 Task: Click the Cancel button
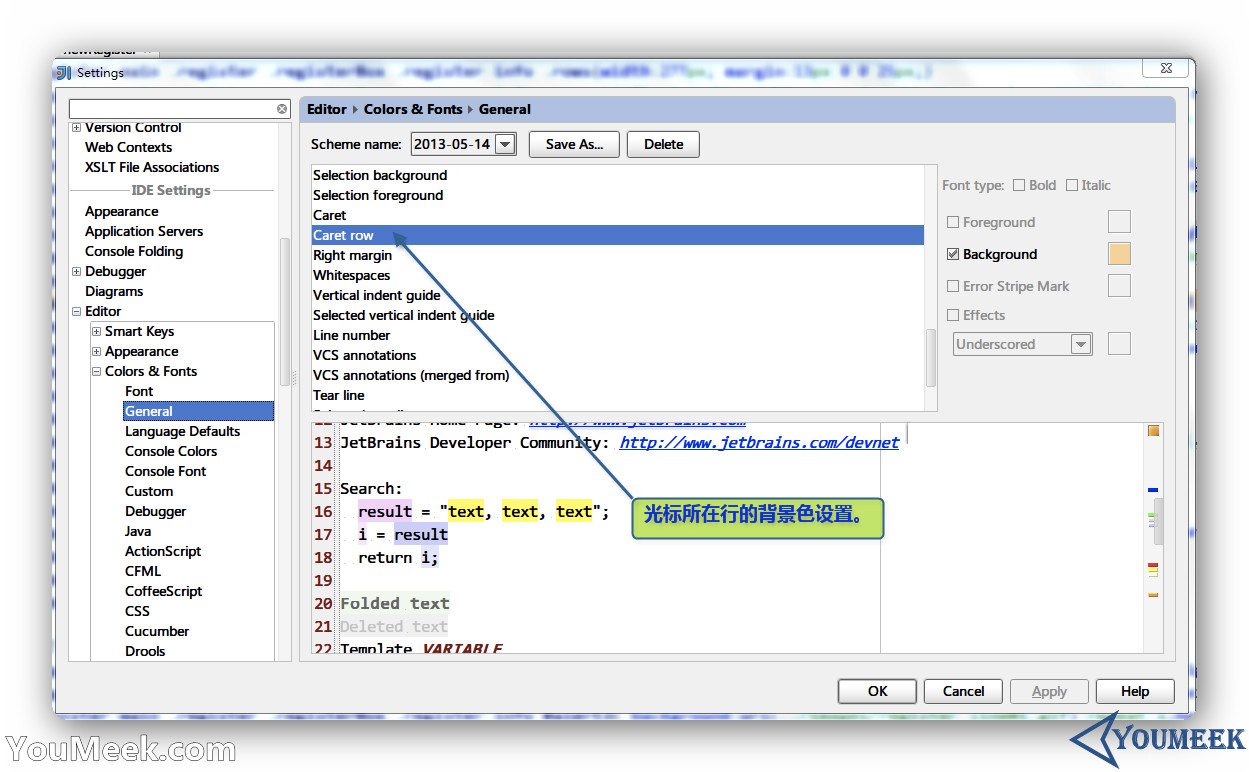(963, 691)
